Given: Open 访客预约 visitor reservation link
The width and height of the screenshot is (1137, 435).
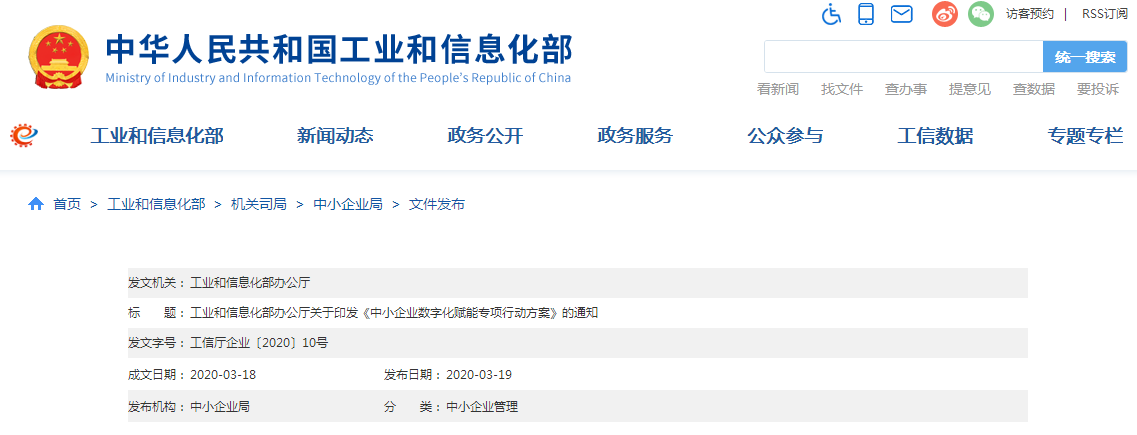Looking at the screenshot, I should [1030, 14].
